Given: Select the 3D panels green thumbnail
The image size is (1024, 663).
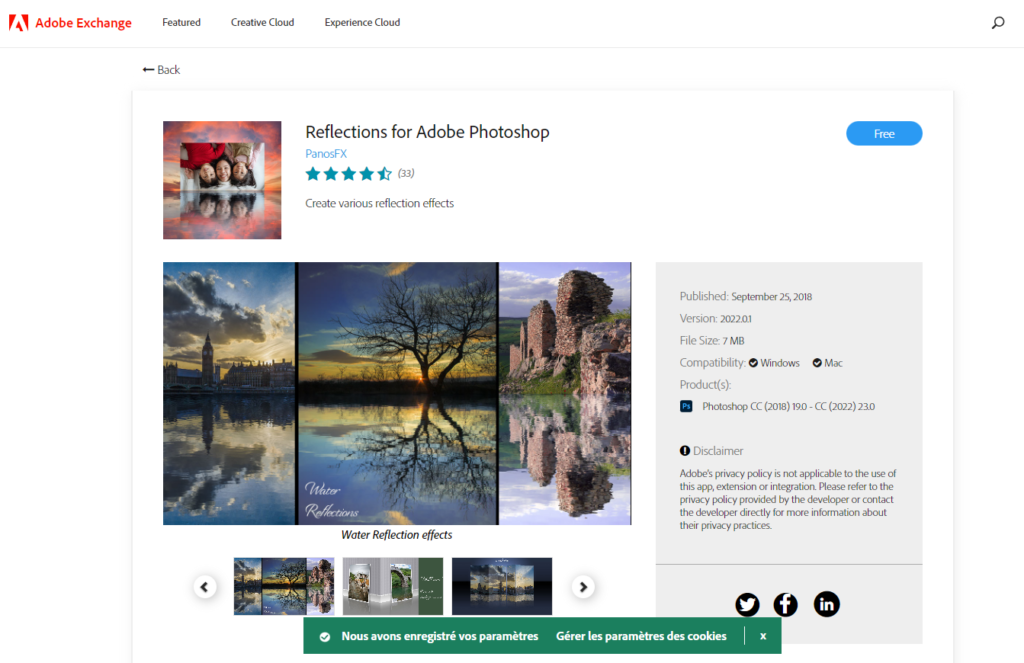Looking at the screenshot, I should point(393,586).
